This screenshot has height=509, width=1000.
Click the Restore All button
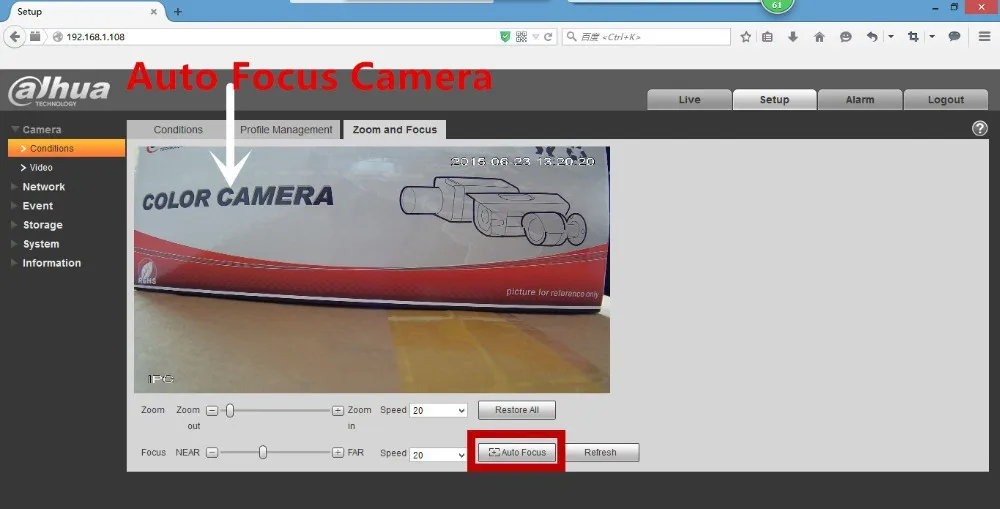(x=517, y=410)
